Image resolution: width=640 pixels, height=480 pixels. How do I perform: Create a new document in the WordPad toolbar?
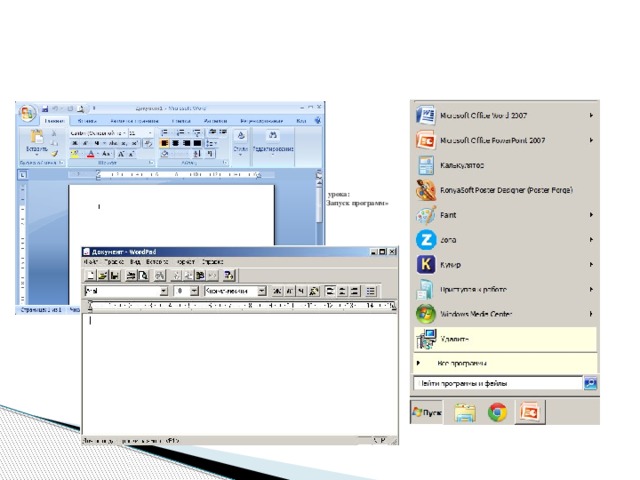pos(90,276)
